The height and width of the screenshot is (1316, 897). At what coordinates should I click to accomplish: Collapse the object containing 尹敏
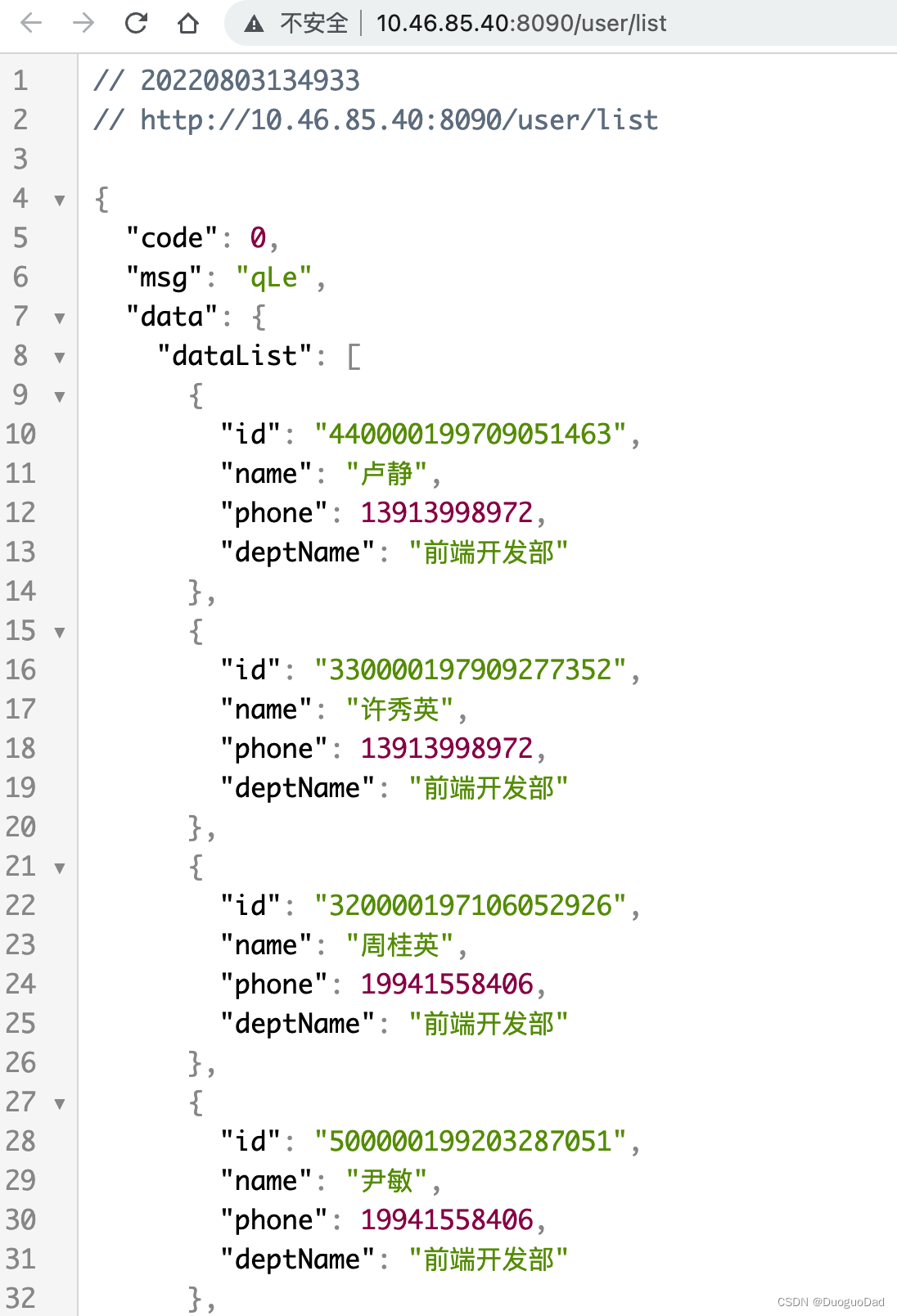(58, 1102)
